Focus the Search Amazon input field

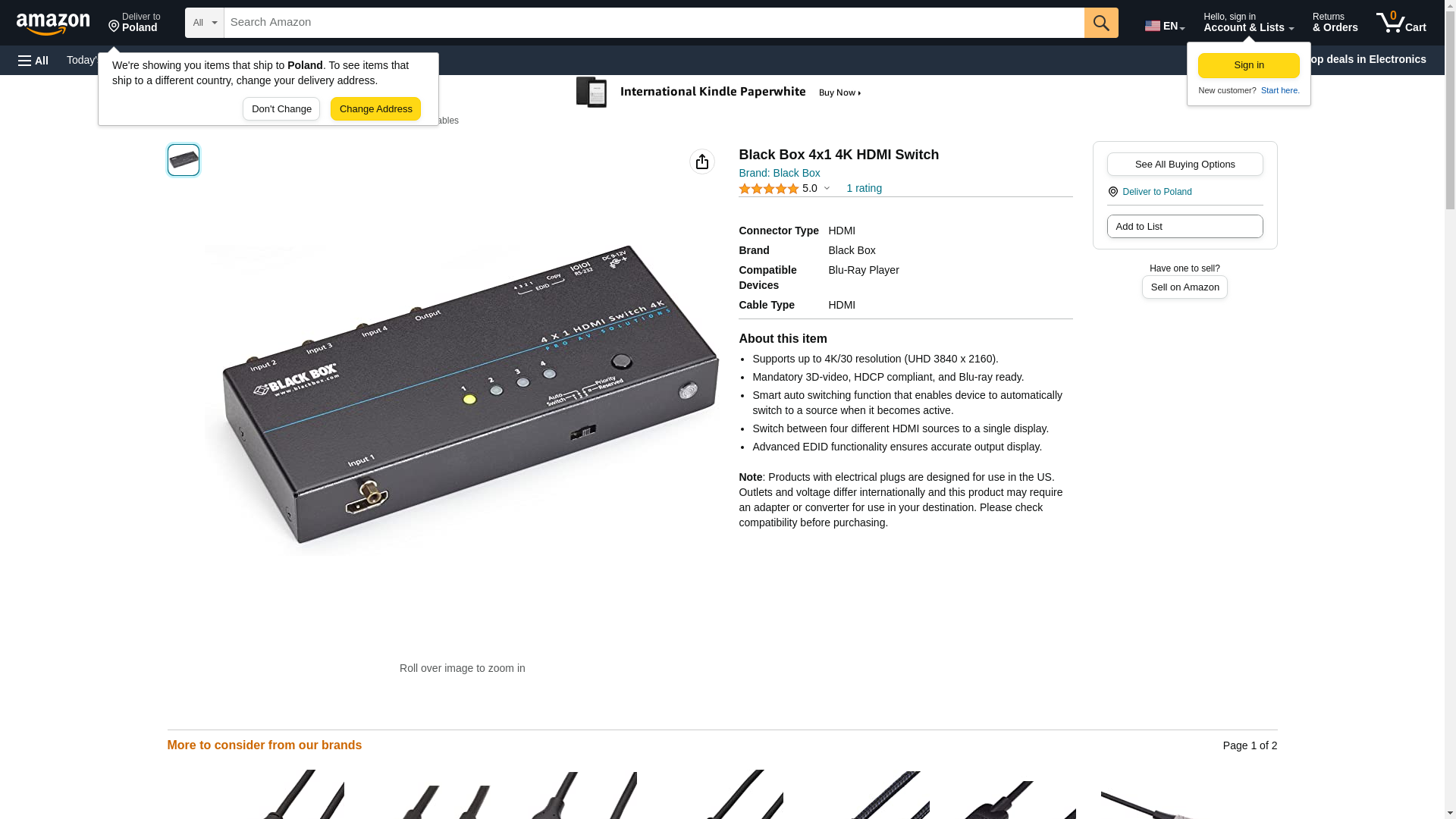pyautogui.click(x=654, y=23)
